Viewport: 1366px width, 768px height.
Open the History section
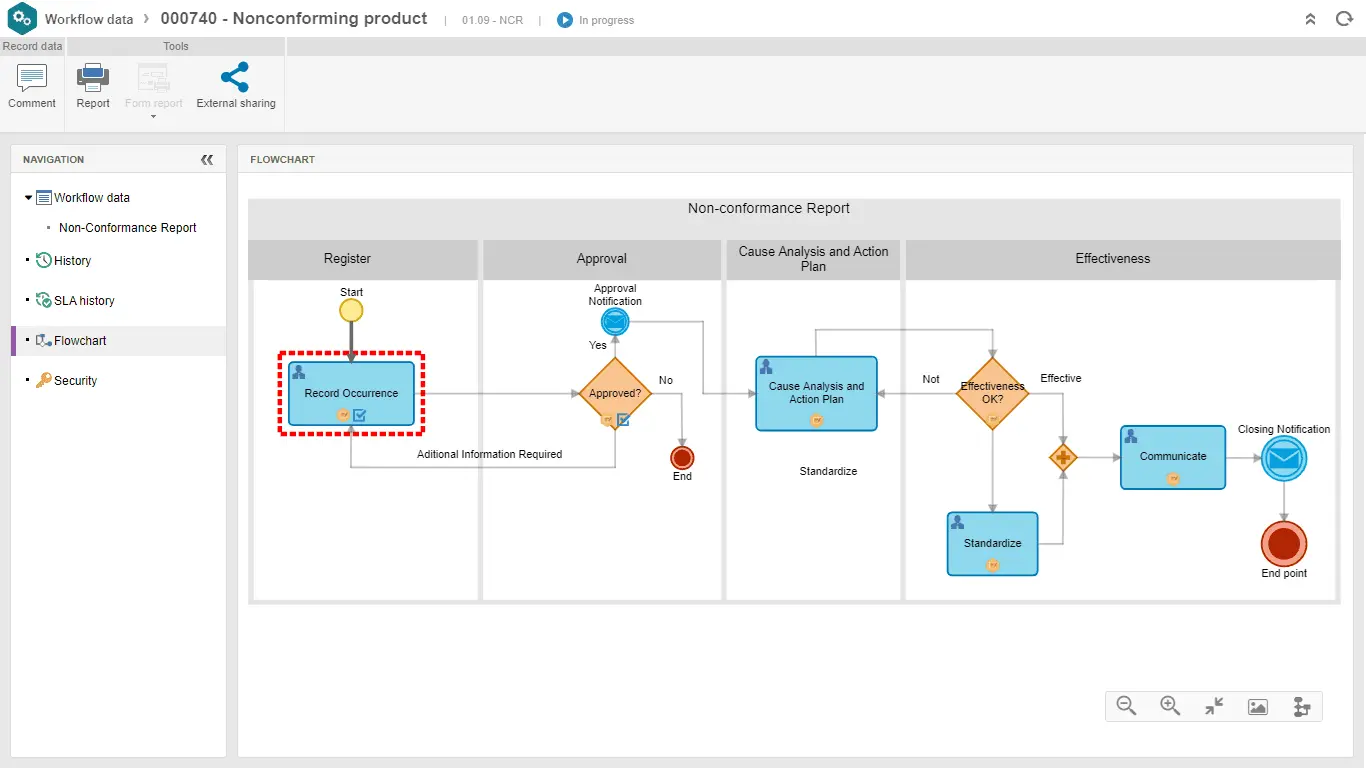(x=71, y=260)
